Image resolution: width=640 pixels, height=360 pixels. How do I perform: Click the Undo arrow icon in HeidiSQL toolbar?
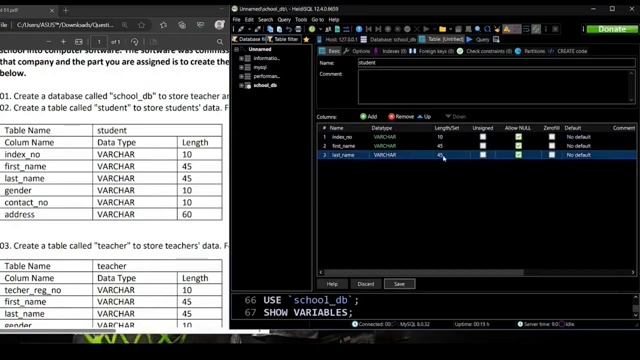pyautogui.click(x=289, y=29)
